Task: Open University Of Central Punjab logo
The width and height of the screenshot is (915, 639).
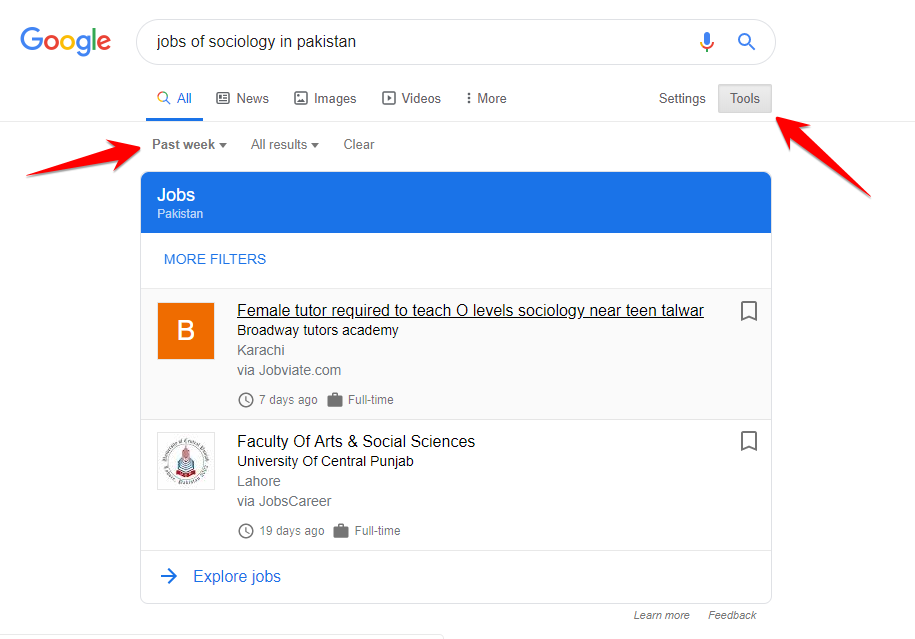Action: pyautogui.click(x=186, y=461)
